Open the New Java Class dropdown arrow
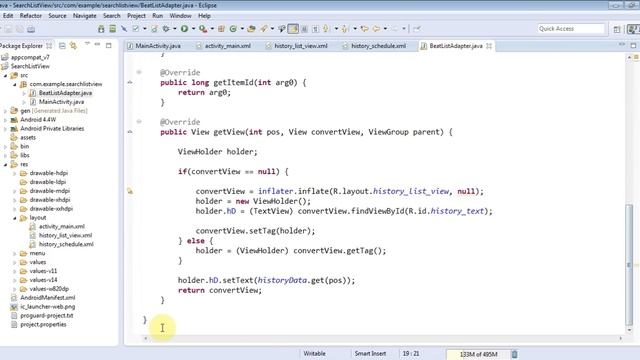The height and width of the screenshot is (360, 640). (242, 29)
